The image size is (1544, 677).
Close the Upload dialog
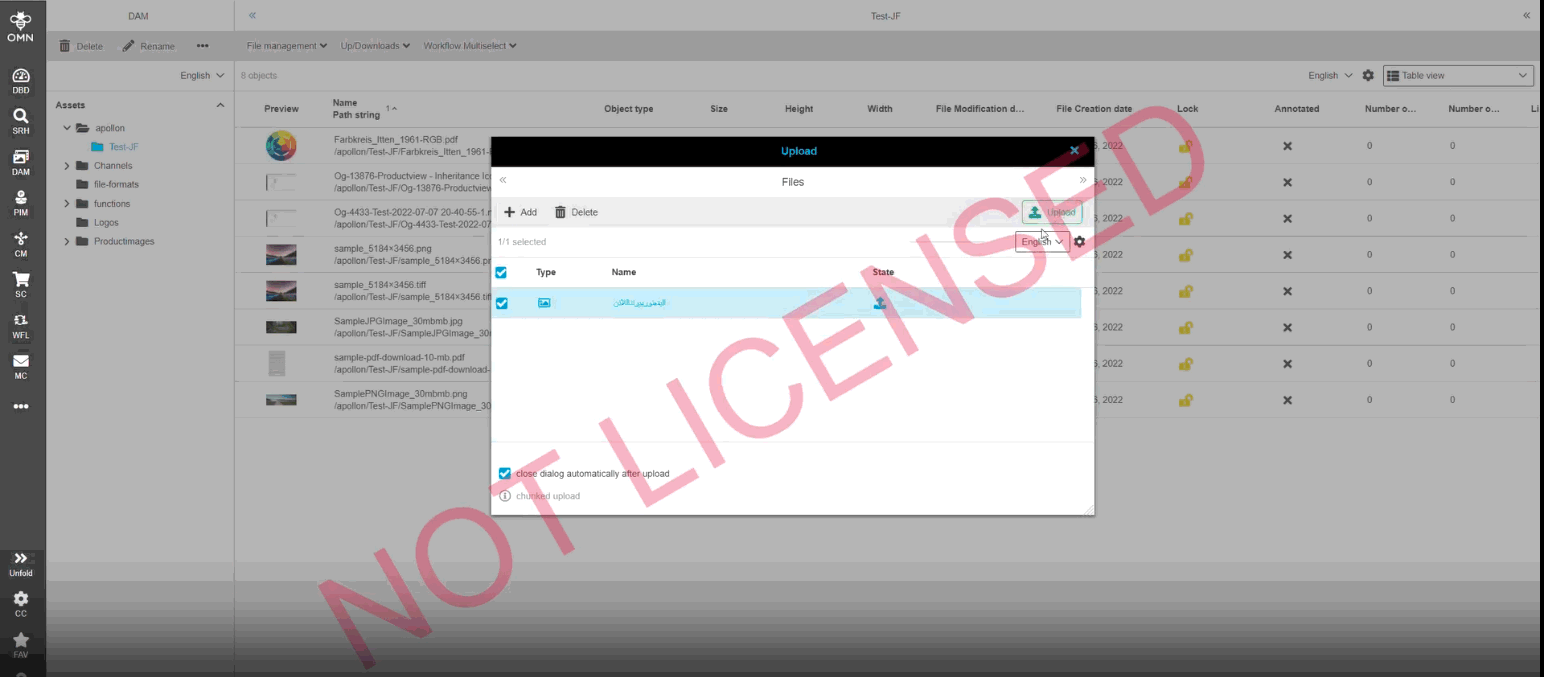1074,151
